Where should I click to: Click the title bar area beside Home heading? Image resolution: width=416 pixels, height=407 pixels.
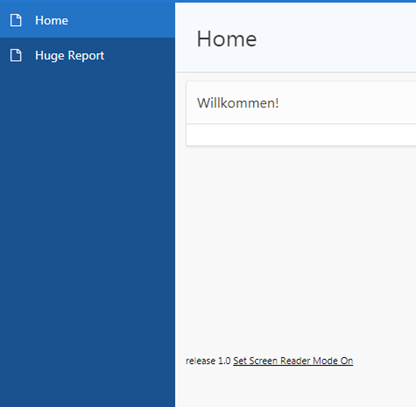point(337,38)
